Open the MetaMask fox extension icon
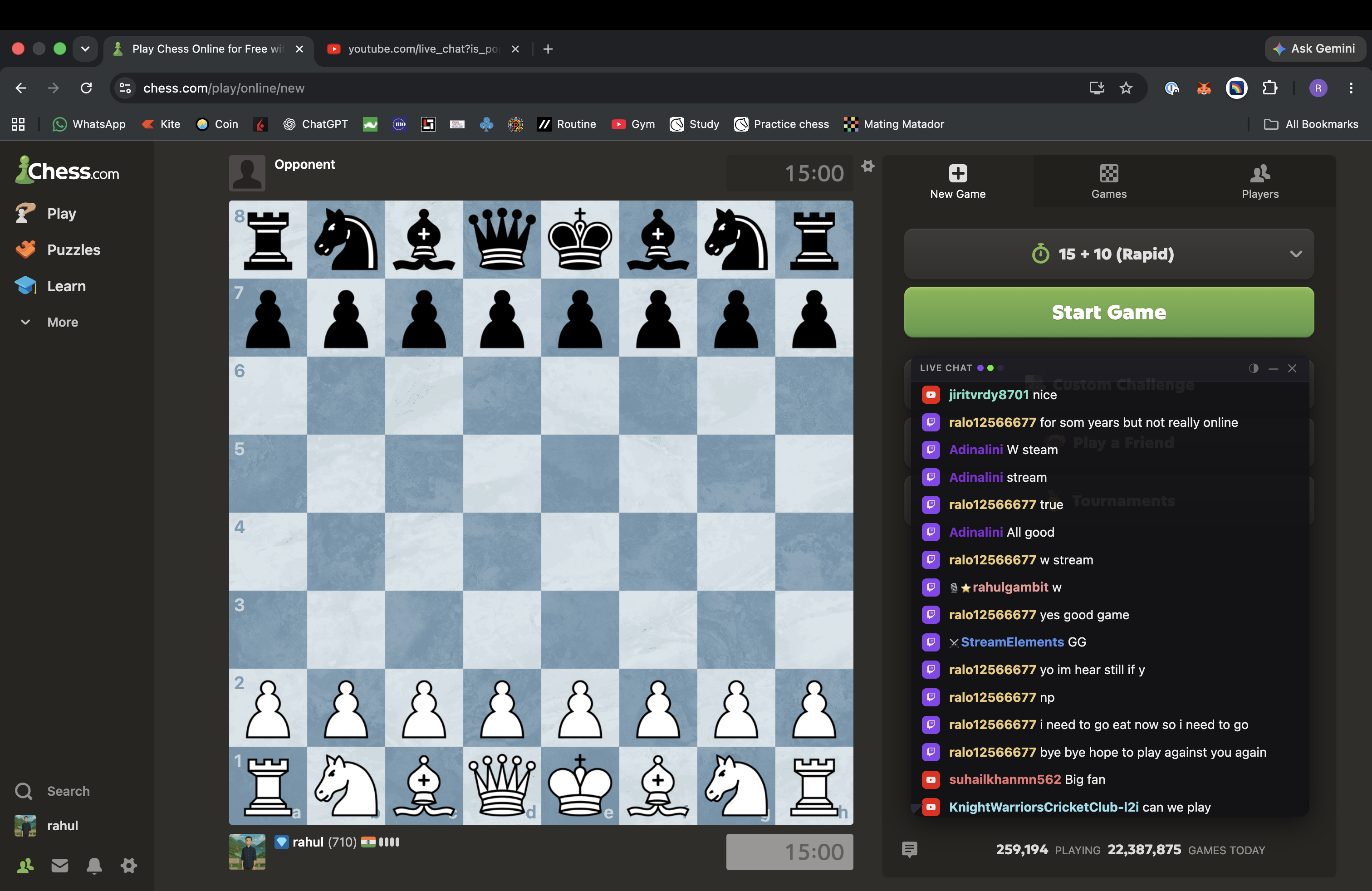 [x=1204, y=88]
